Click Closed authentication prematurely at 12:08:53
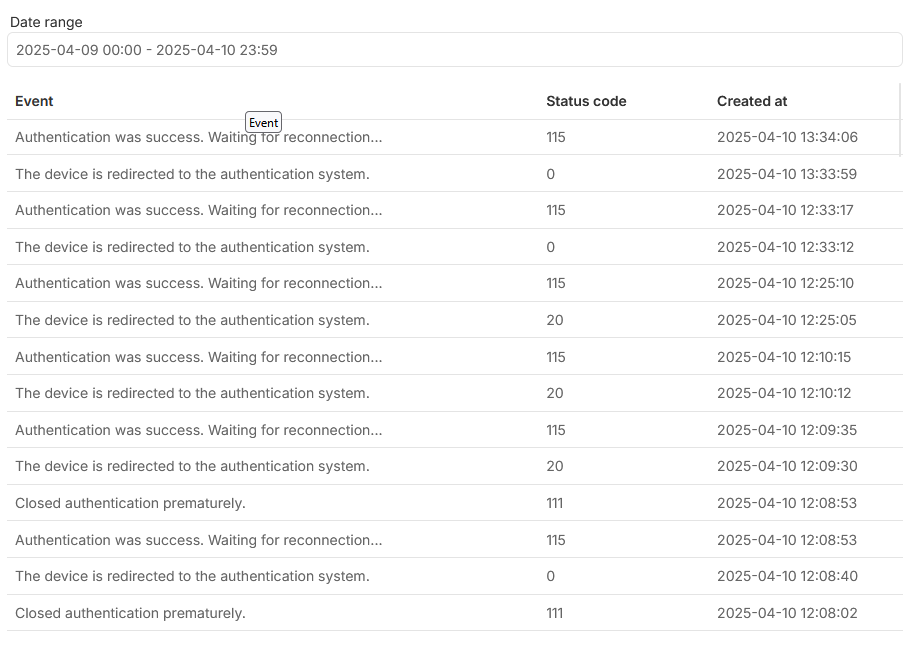 pos(455,503)
